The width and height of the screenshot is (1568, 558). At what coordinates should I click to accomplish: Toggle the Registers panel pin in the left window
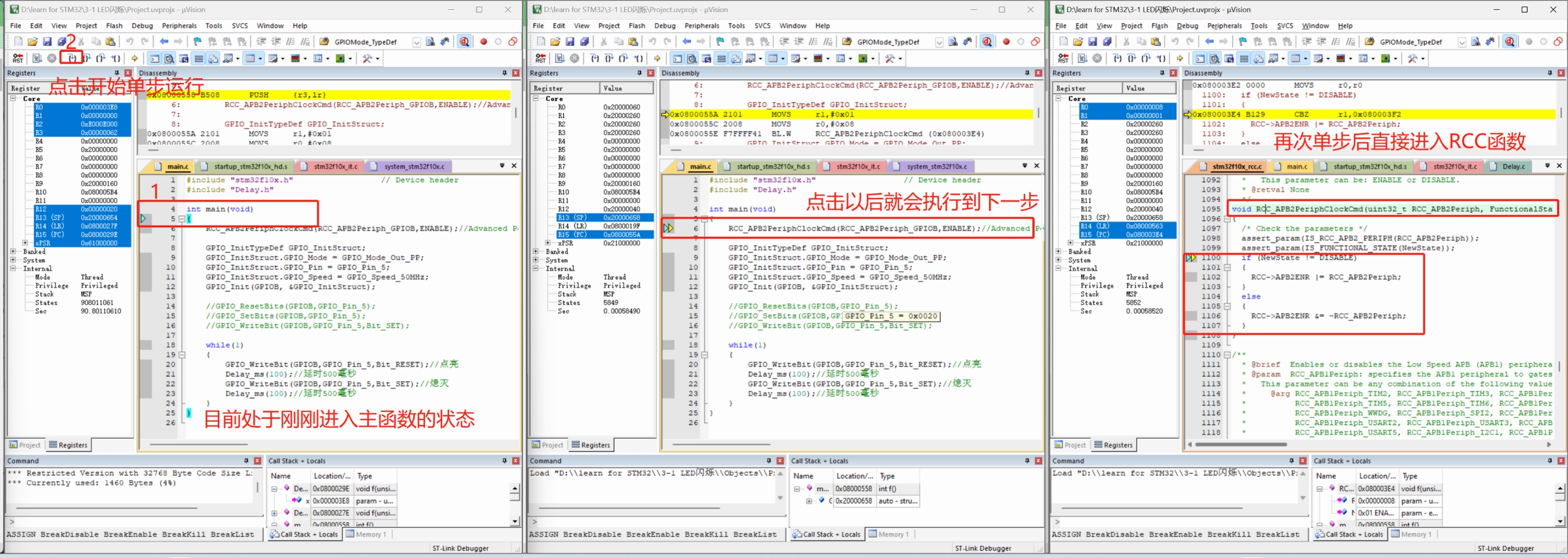coord(117,73)
